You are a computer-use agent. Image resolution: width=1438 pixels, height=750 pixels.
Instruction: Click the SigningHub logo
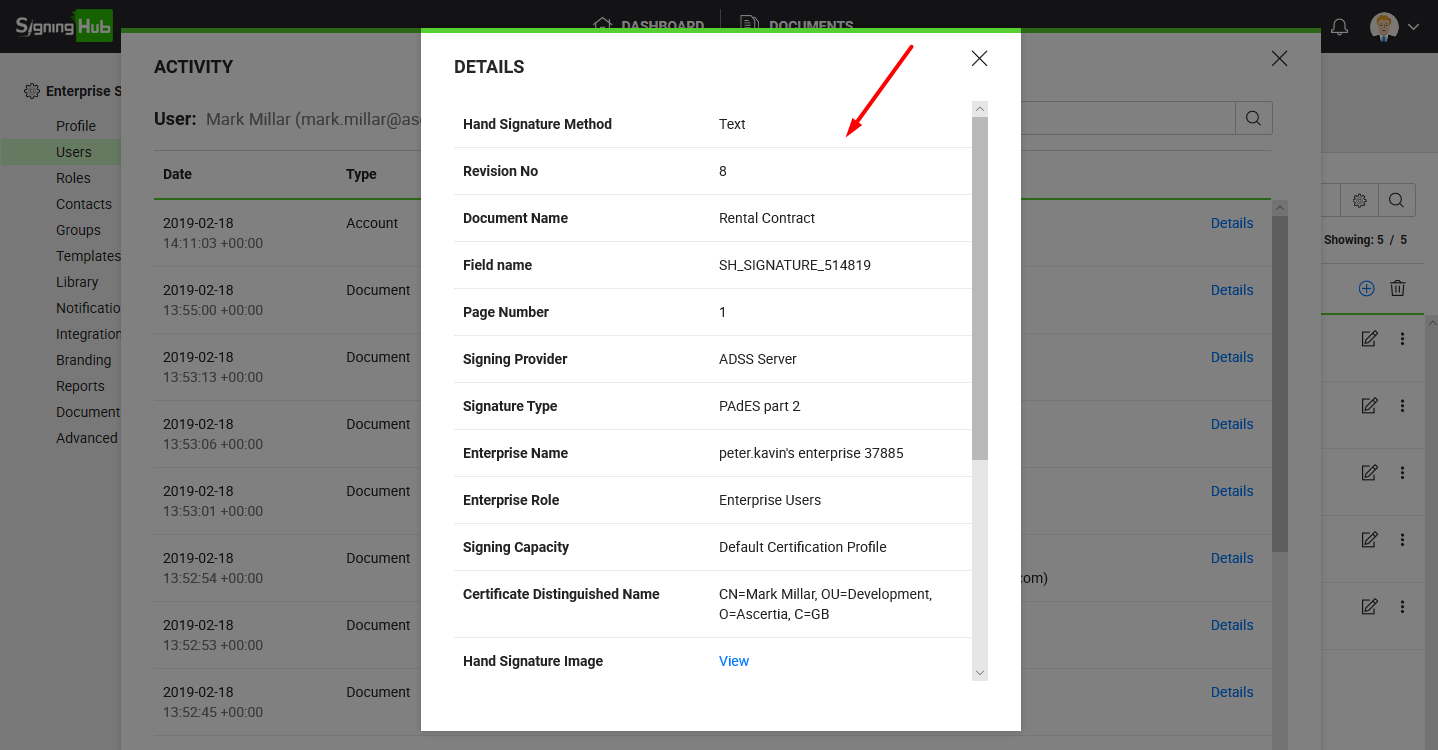click(x=64, y=26)
